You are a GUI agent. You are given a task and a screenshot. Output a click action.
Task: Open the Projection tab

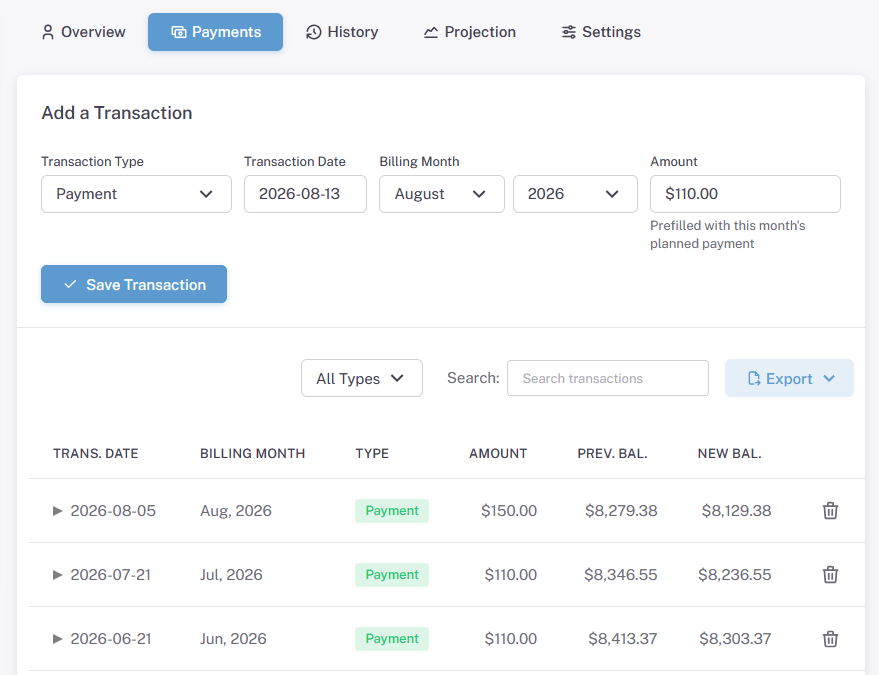coord(470,32)
